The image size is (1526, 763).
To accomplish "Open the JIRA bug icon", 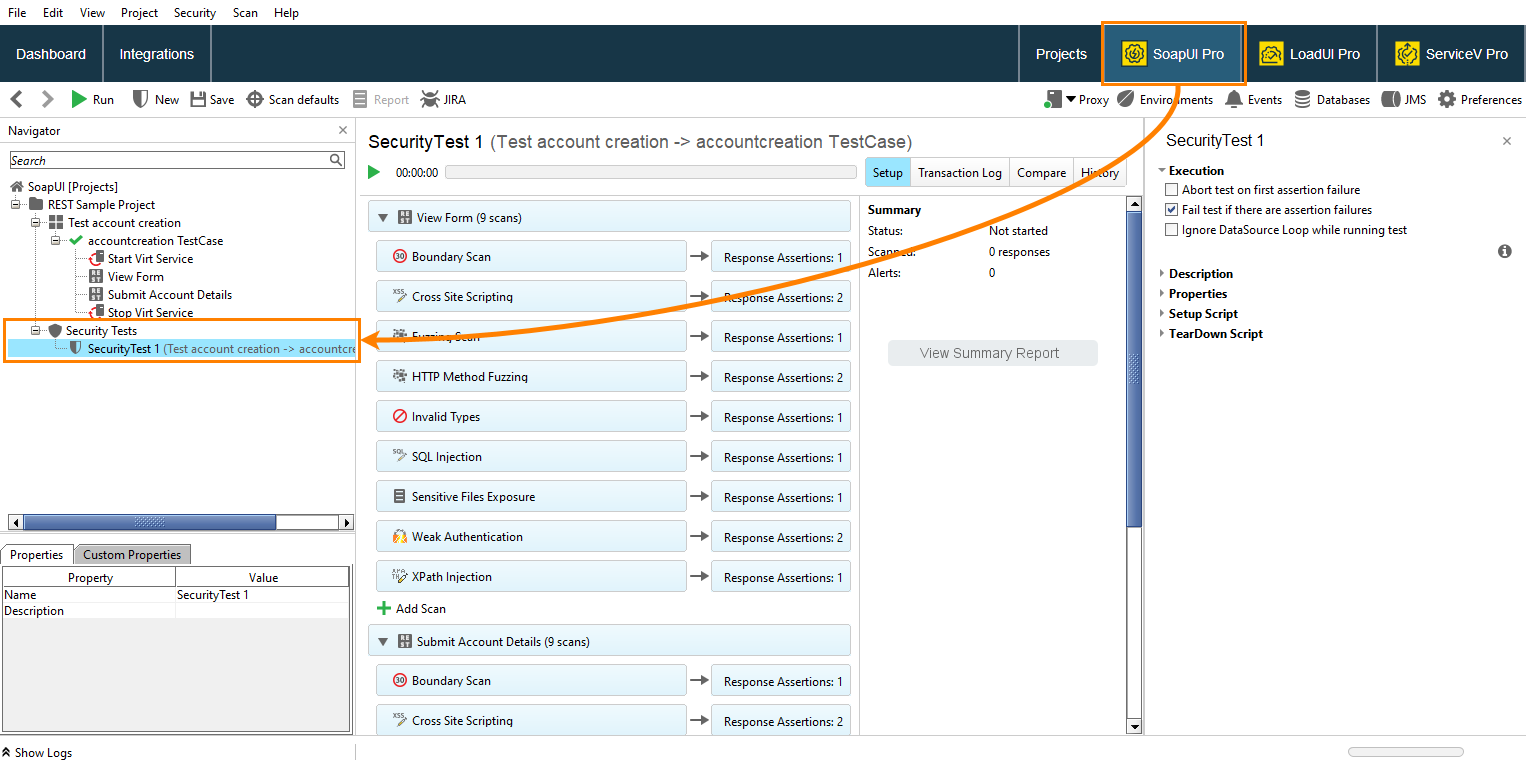I will 430,99.
